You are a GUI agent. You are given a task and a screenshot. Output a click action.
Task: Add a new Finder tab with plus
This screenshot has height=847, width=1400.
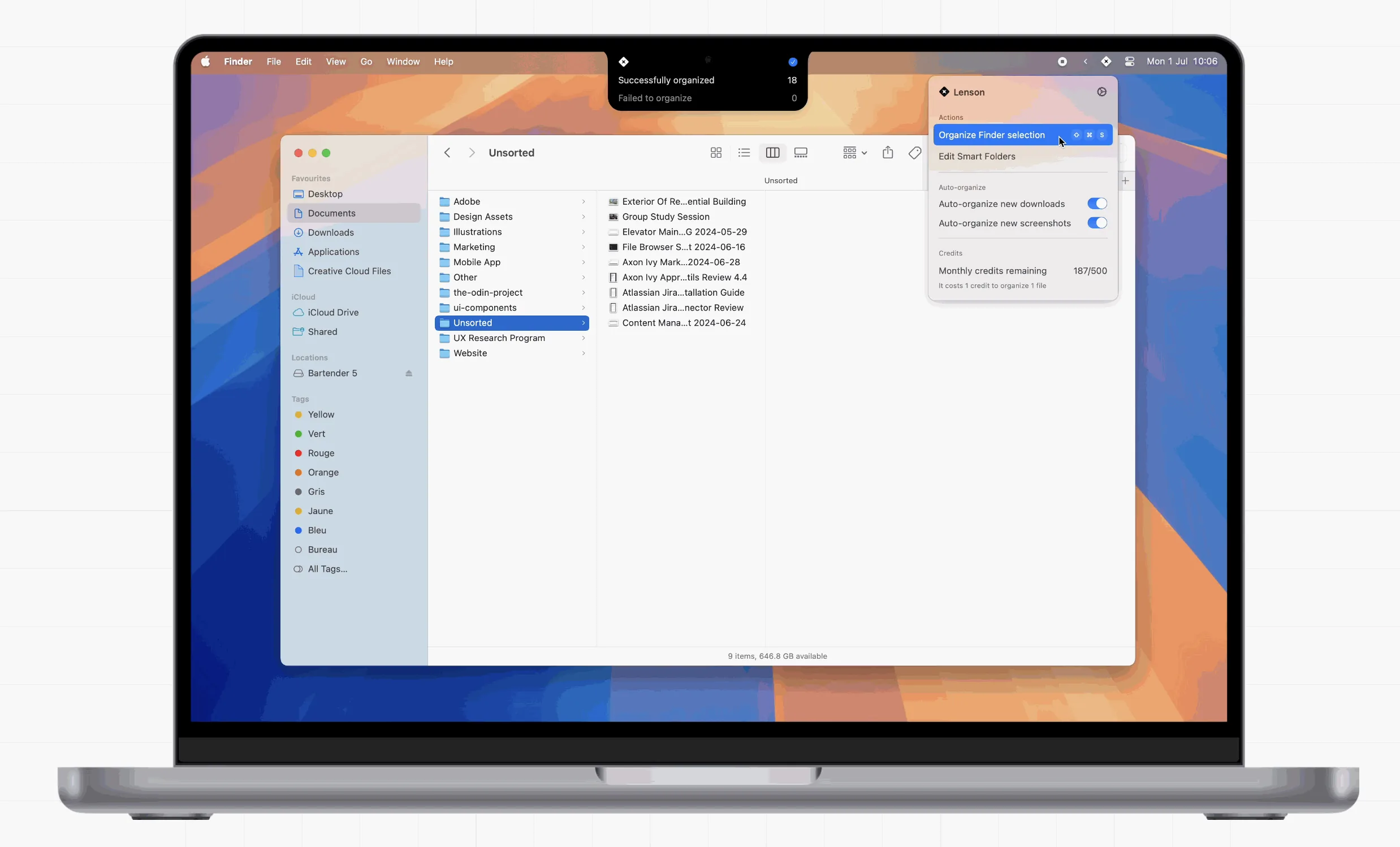pyautogui.click(x=1125, y=180)
